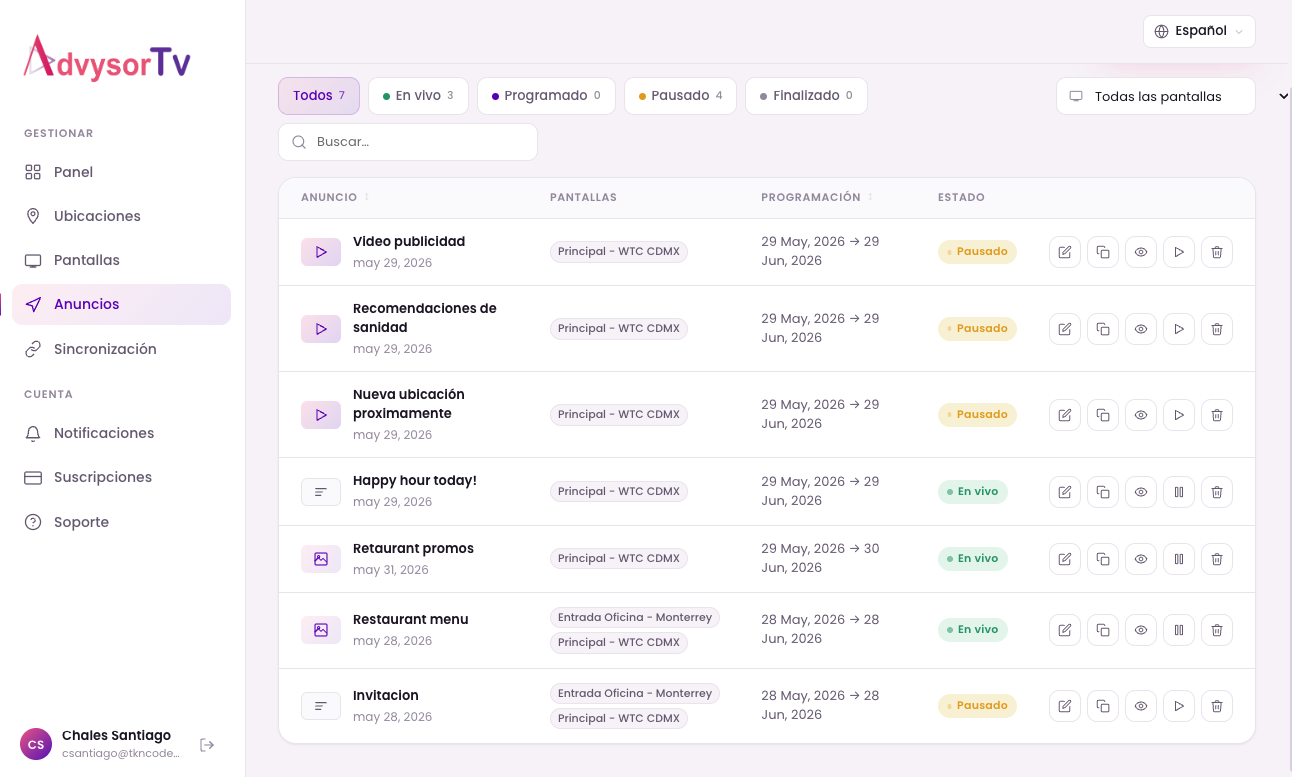Resume Video publicidad with play button
Image resolution: width=1292 pixels, height=777 pixels.
pyautogui.click(x=1179, y=252)
